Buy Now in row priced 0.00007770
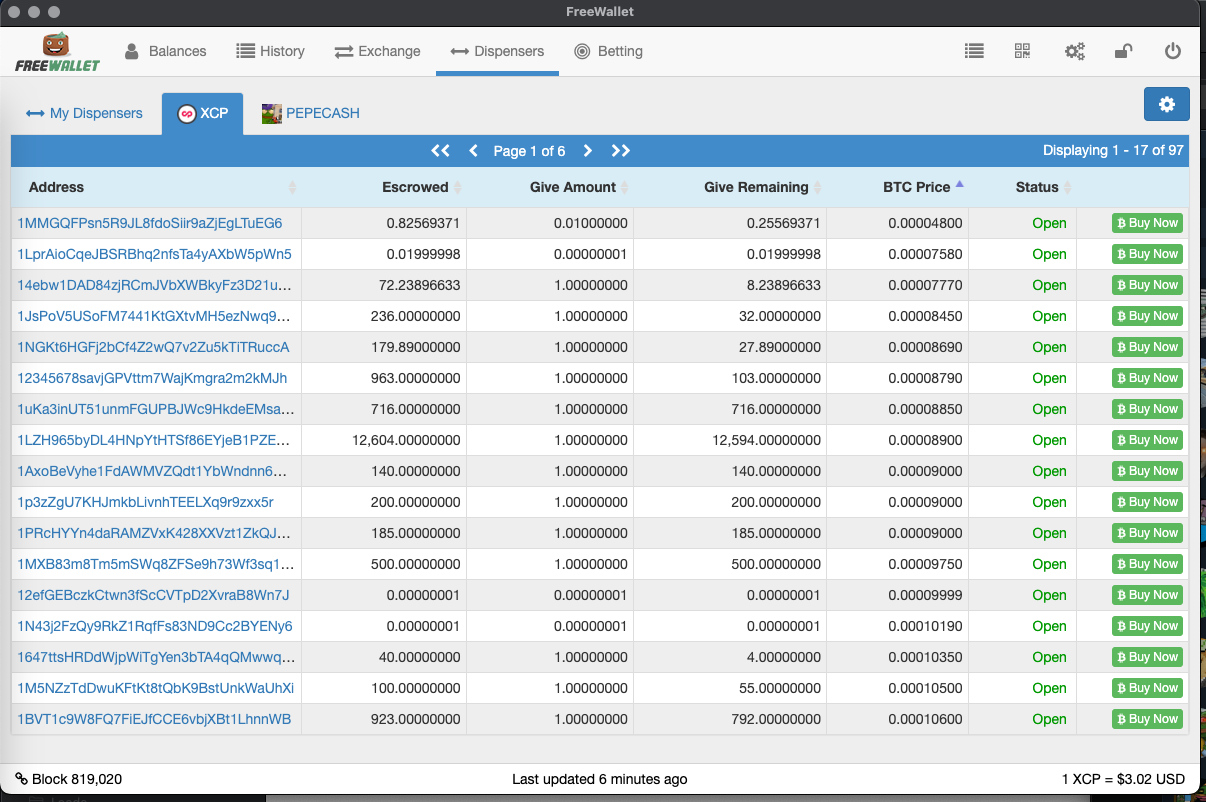Viewport: 1206px width, 802px height. [x=1147, y=285]
